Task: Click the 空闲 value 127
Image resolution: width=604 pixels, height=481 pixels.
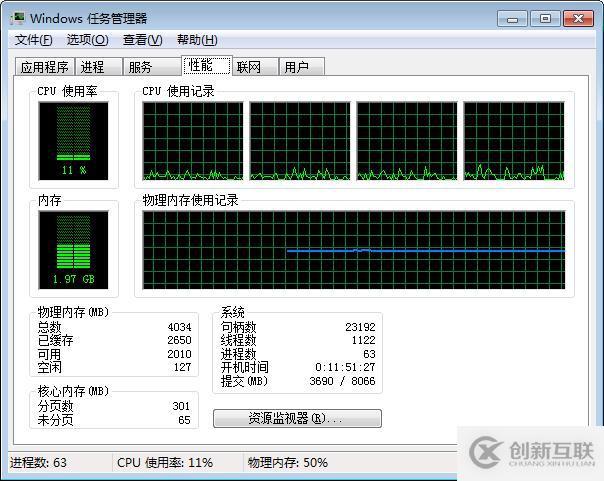Action: (182, 367)
